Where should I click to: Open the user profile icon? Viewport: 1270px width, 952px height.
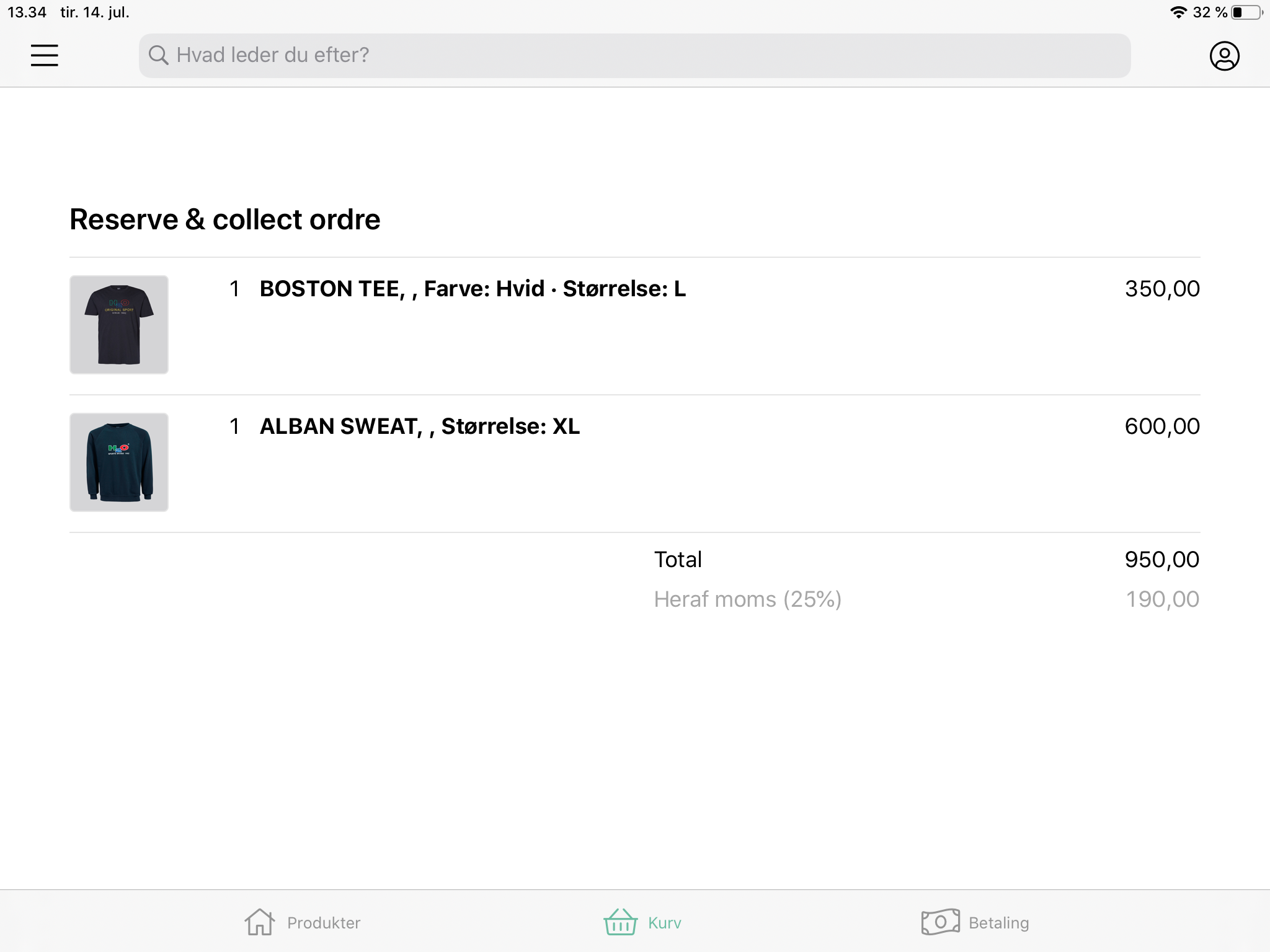coord(1224,56)
